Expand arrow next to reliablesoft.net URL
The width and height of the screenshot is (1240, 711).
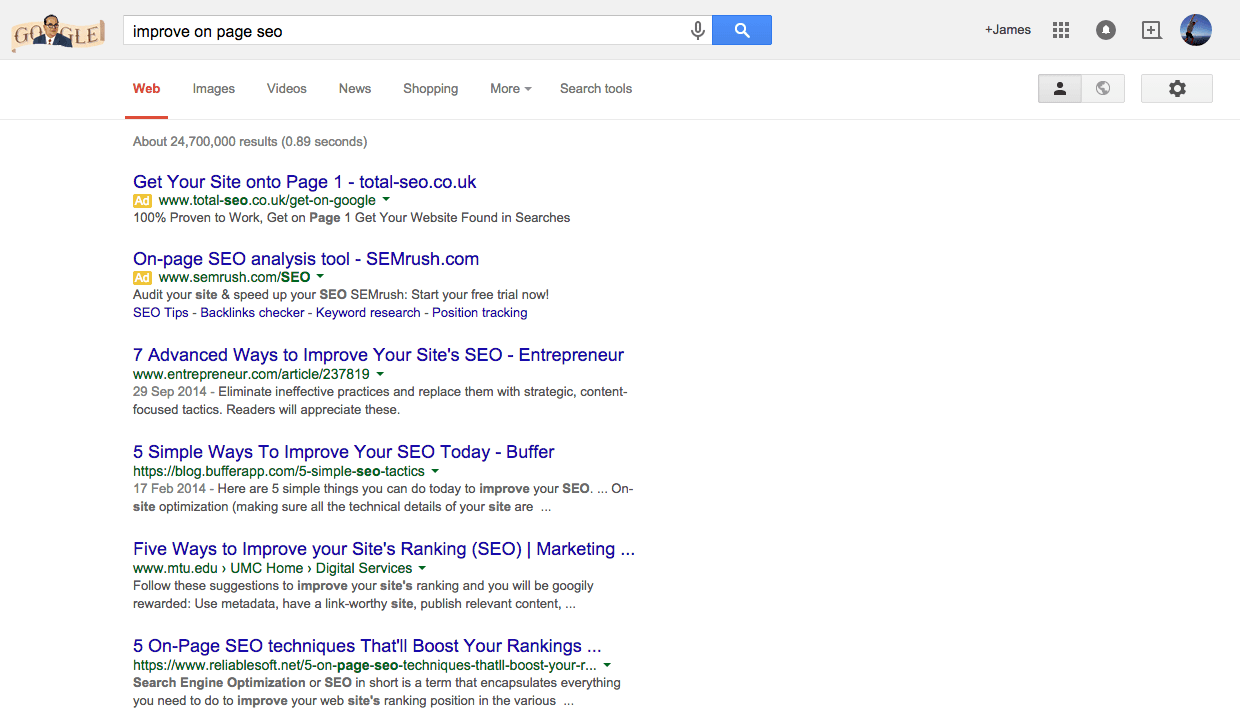[x=607, y=665]
